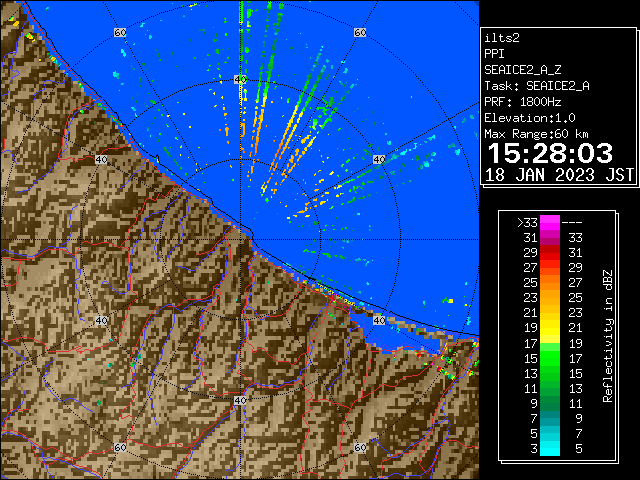Viewport: 640px width, 480px height.
Task: Pick the cyan 3–5 dBZ legend swatch
Action: pos(550,448)
